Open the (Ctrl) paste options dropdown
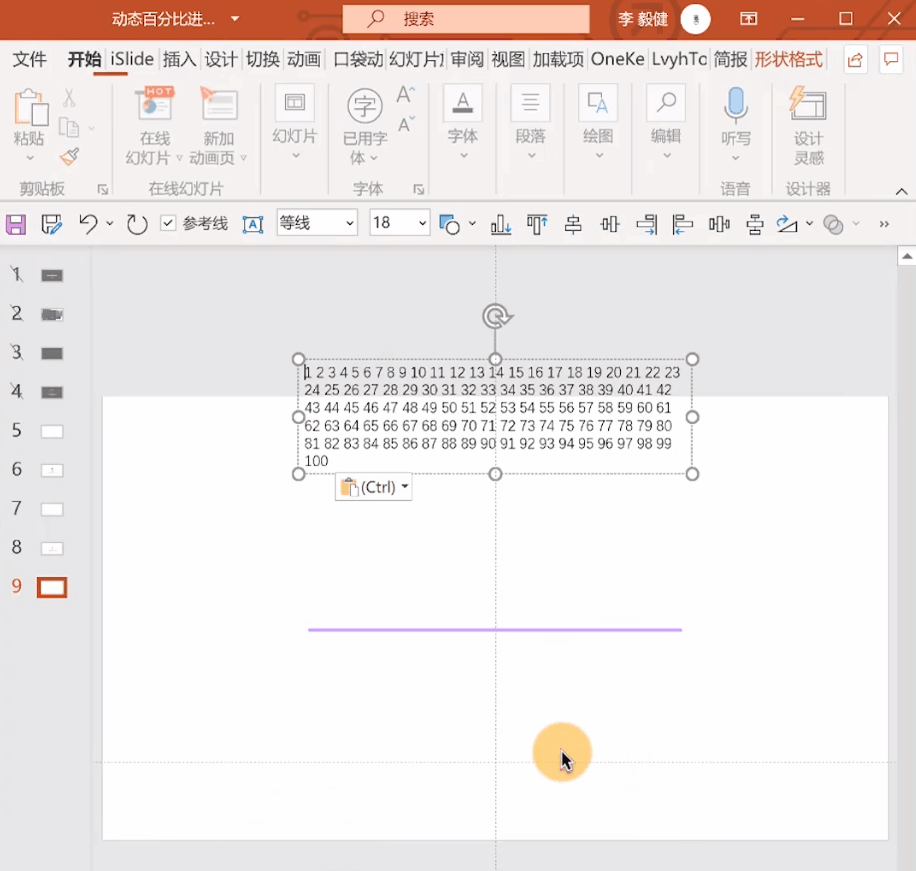 pos(374,487)
